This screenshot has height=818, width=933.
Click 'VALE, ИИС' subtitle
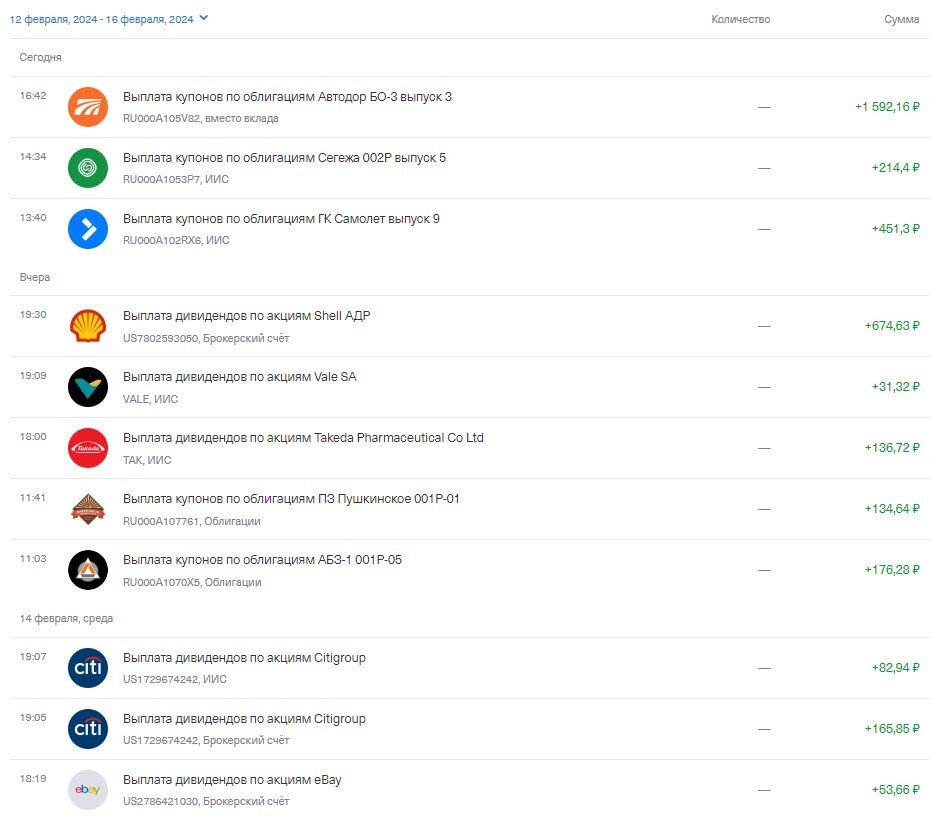[151, 399]
